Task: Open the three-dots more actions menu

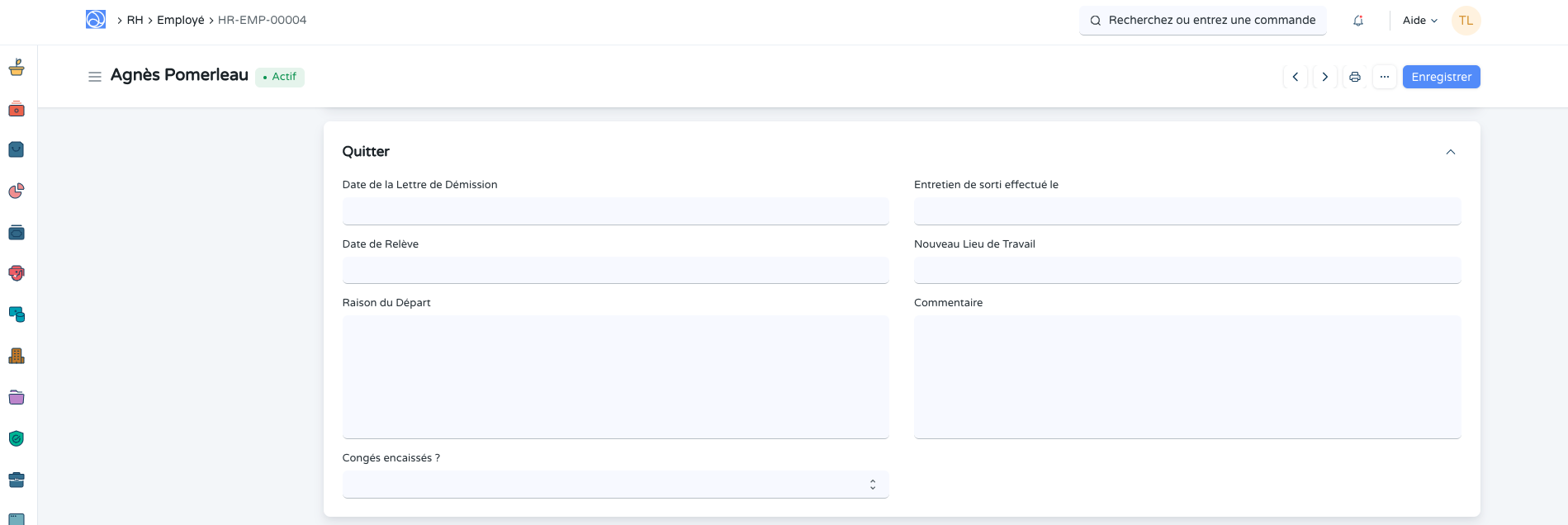Action: [1385, 77]
